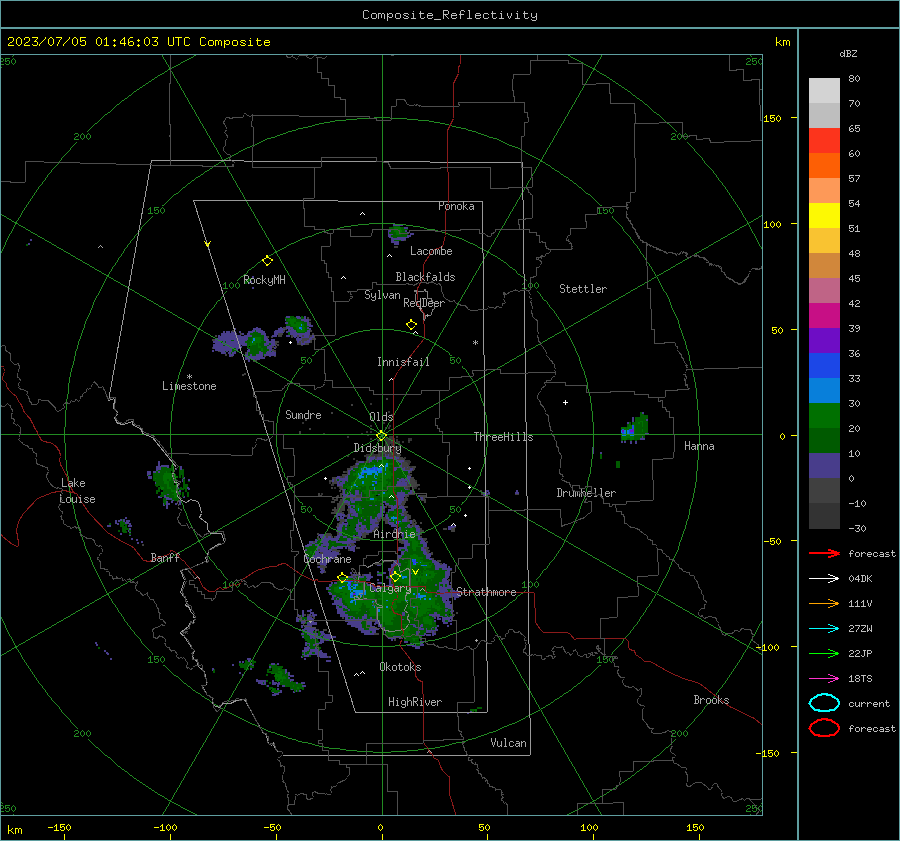Pick the green 22JP arrow legend icon

coord(824,653)
